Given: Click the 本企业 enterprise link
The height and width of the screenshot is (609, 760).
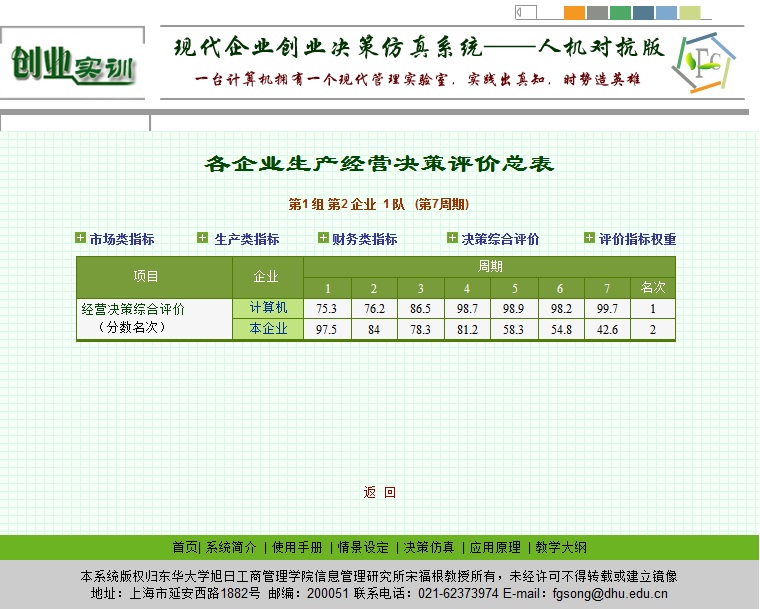Looking at the screenshot, I should 268,329.
